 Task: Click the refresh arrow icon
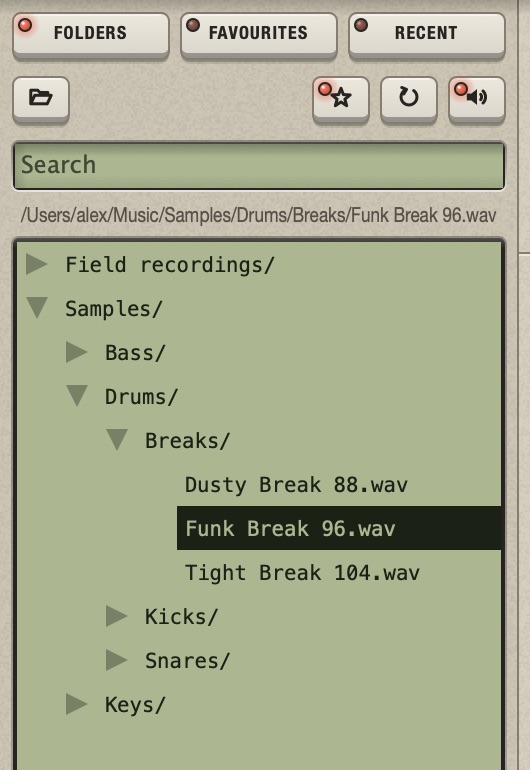point(409,98)
